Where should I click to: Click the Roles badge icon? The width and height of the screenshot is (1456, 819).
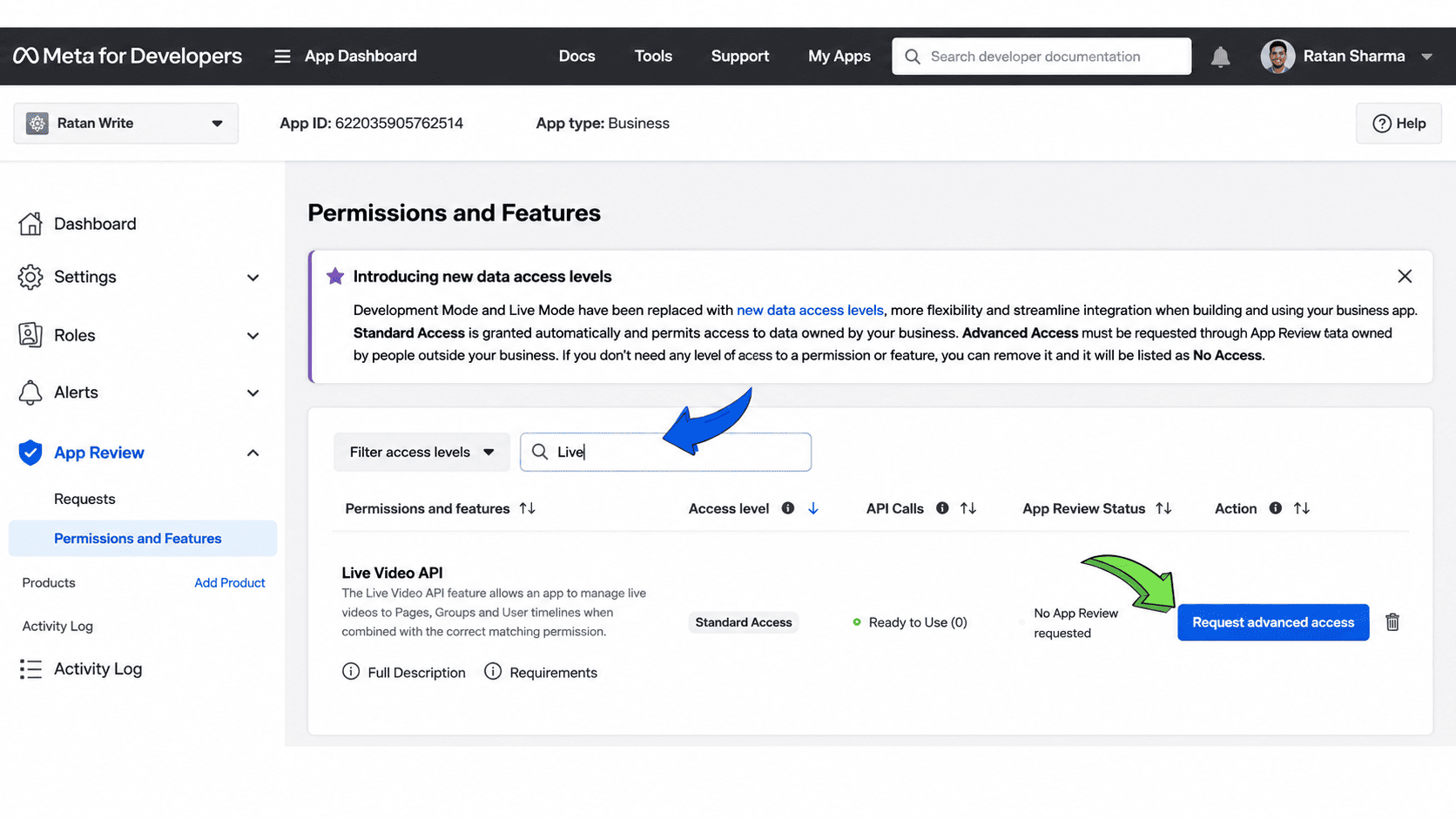30,335
